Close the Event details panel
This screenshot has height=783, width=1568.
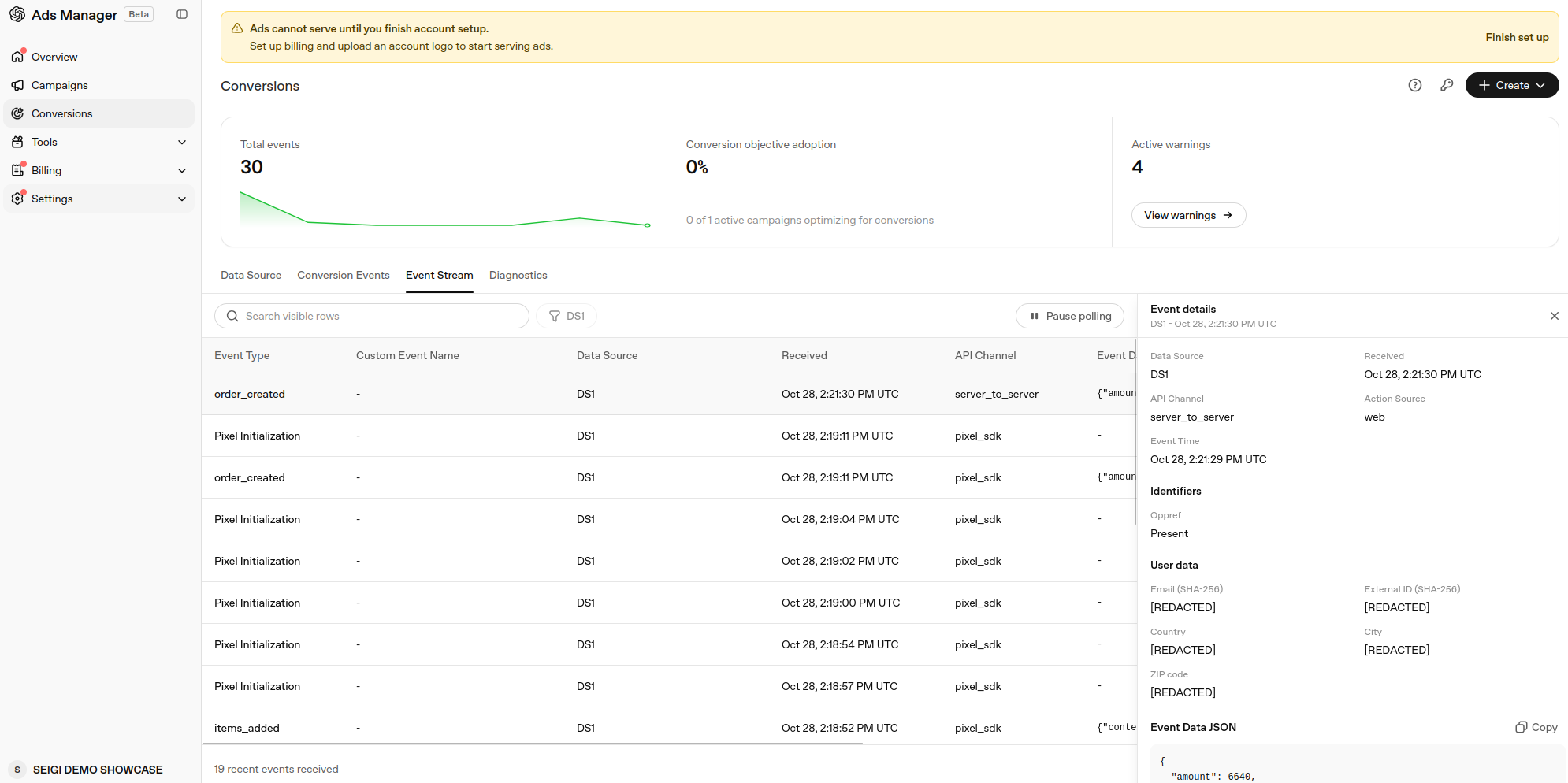[1555, 316]
